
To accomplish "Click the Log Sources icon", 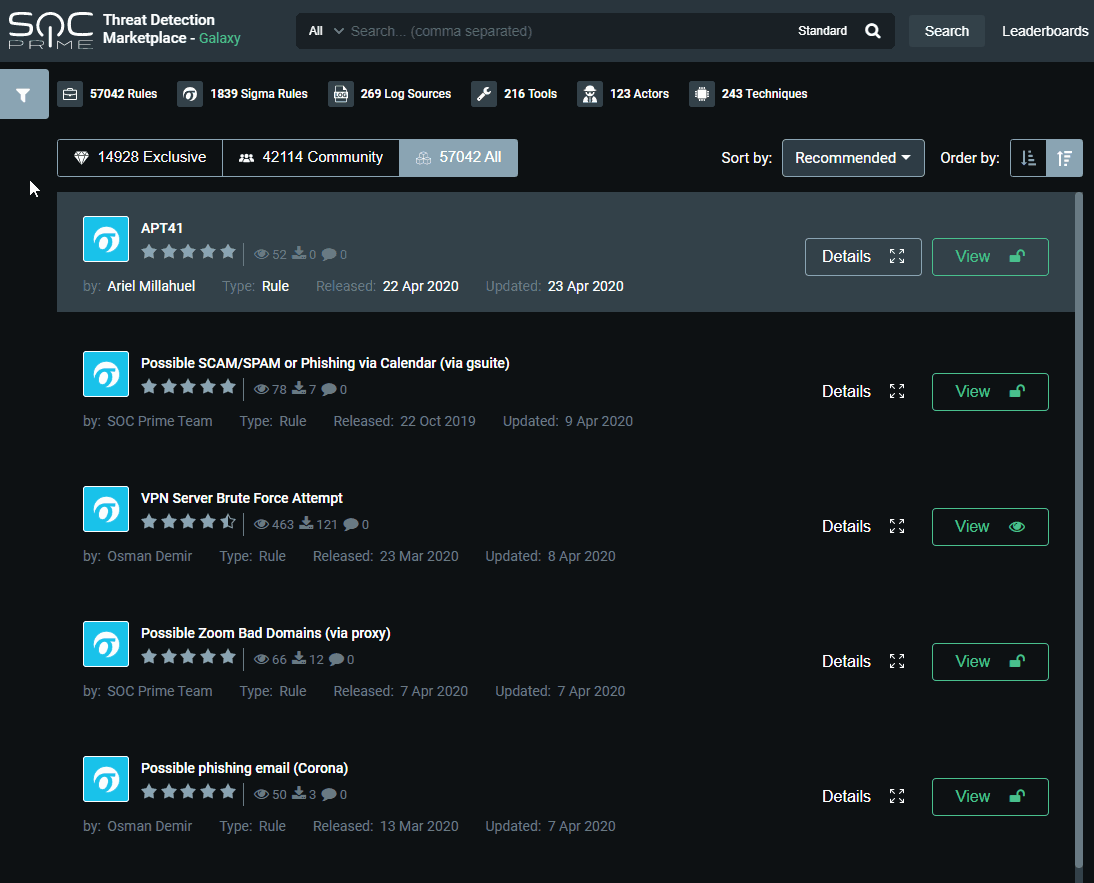I will click(340, 94).
